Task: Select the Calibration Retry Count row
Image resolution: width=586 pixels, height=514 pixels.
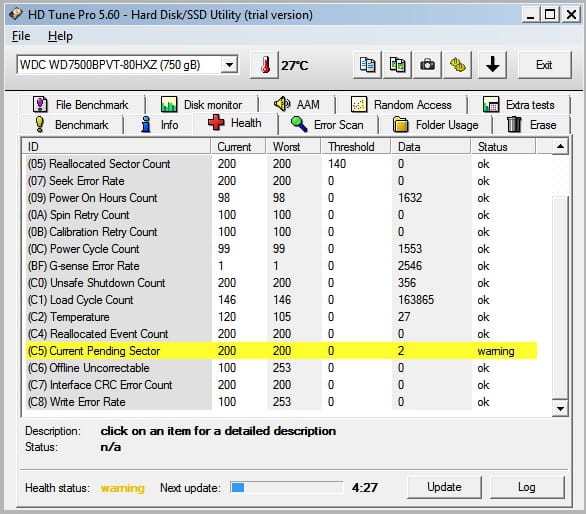Action: [x=282, y=232]
